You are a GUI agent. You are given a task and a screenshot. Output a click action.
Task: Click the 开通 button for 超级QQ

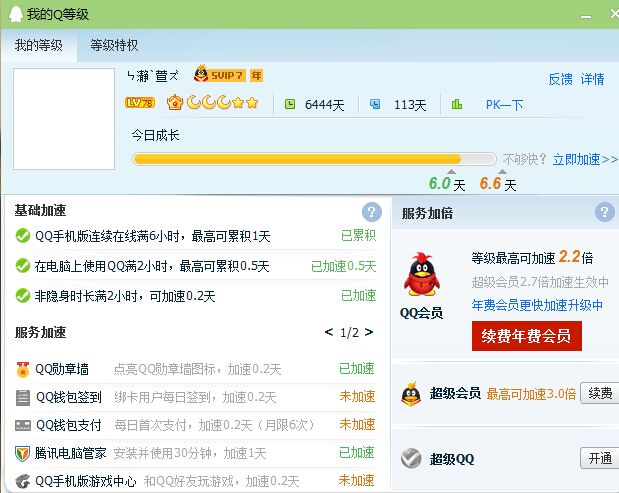(600, 458)
